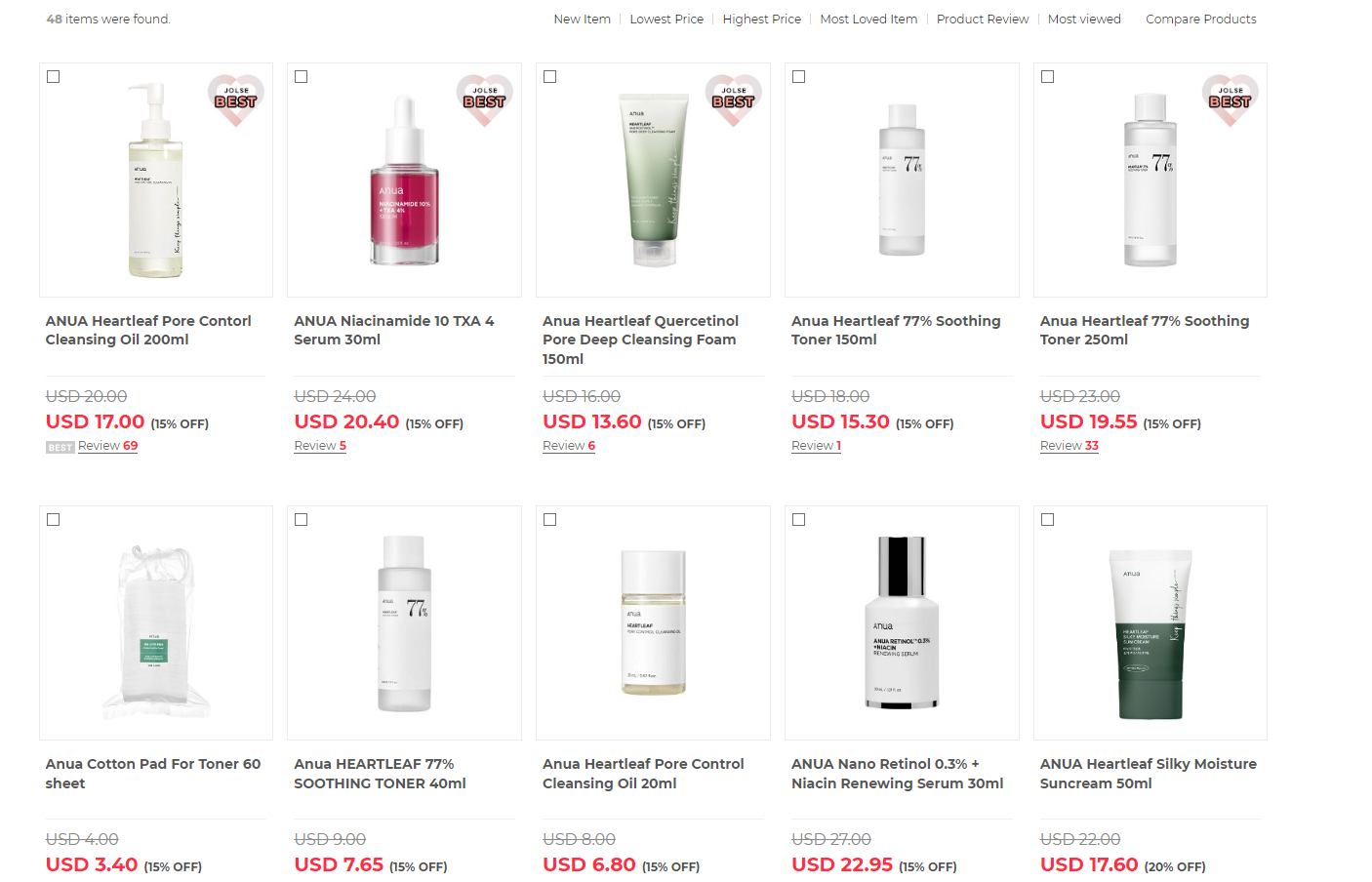The image size is (1372, 882).
Task: Click the gray BEST tag beside Review 69
Action: [x=61, y=447]
